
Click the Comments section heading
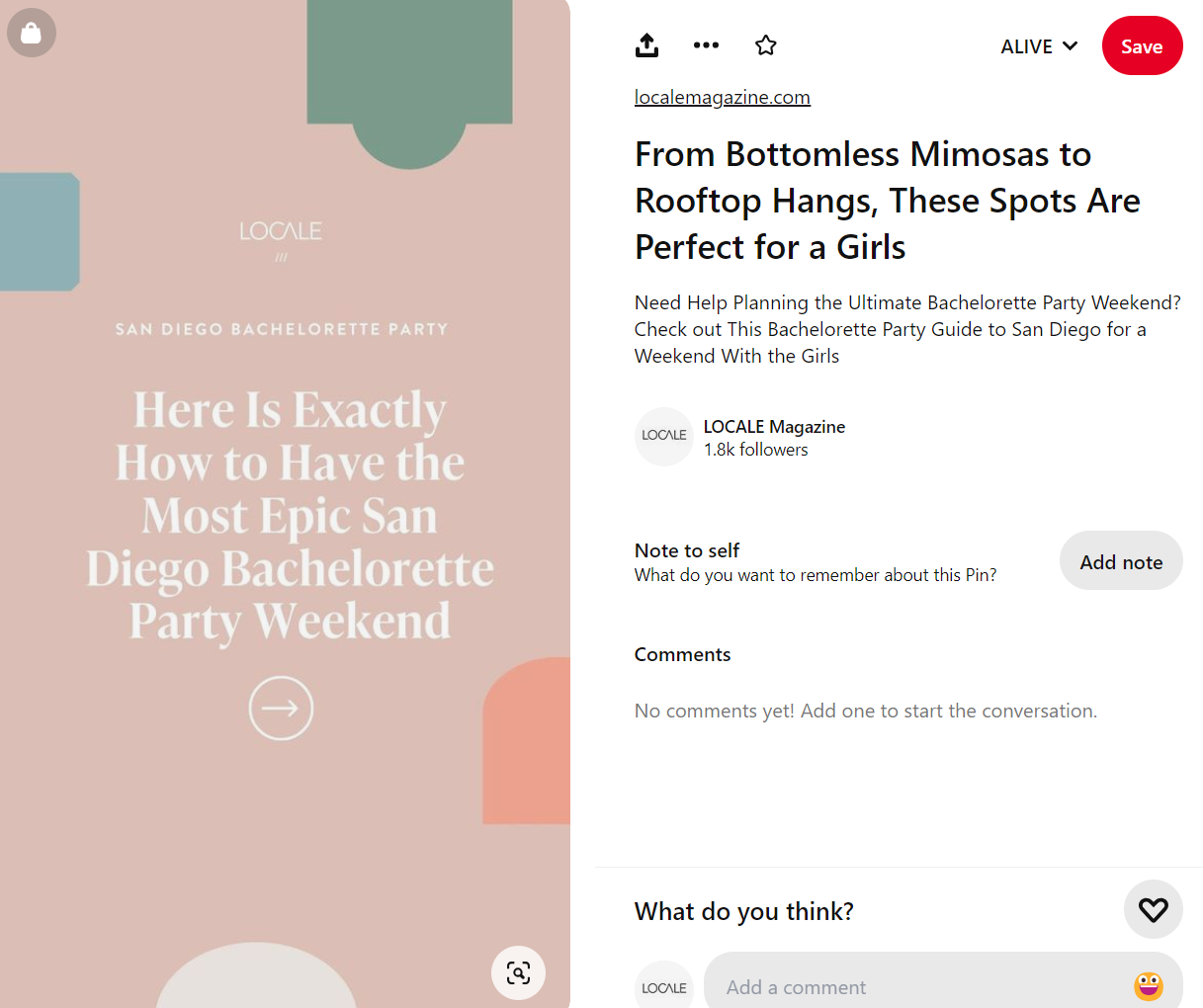click(x=682, y=654)
